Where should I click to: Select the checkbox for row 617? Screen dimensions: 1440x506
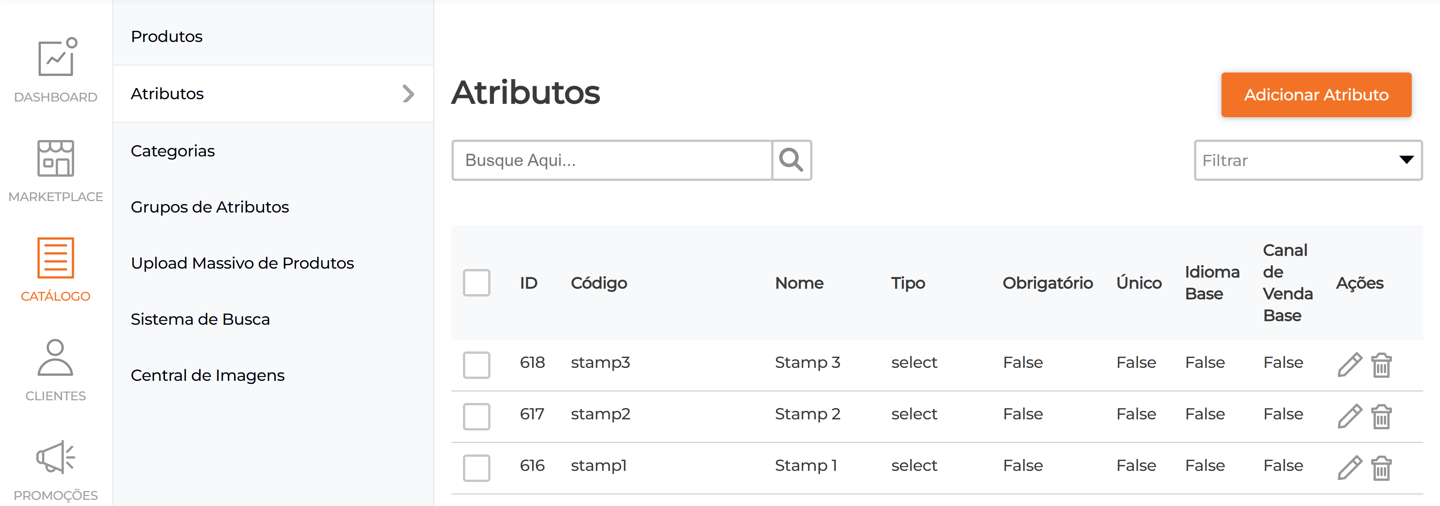click(x=477, y=416)
